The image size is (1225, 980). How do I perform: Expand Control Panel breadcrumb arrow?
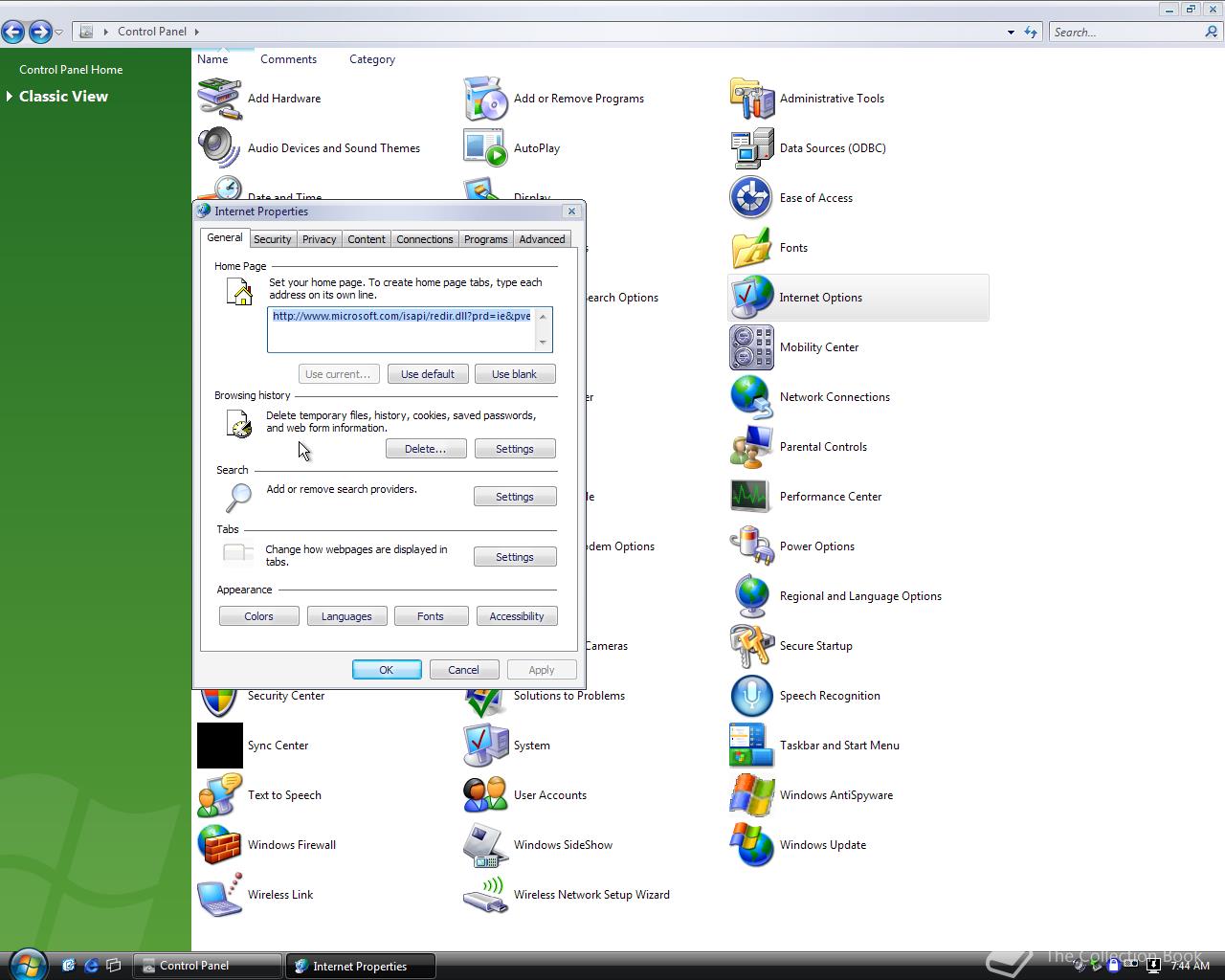[197, 32]
